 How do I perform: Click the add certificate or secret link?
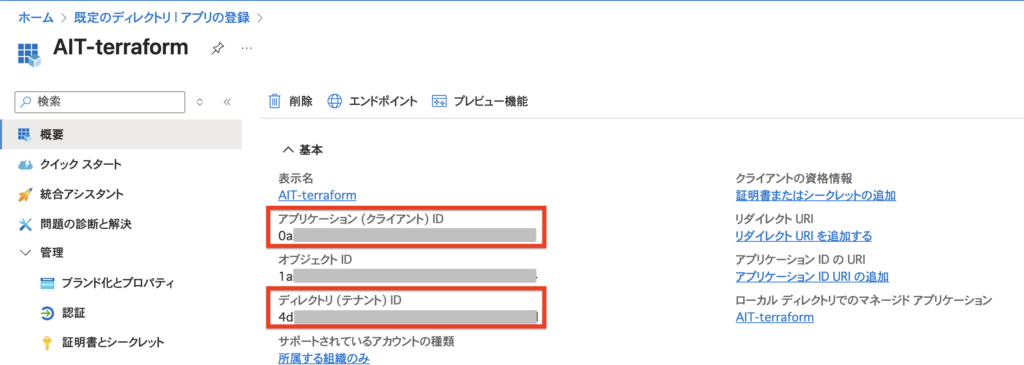pyautogui.click(x=815, y=195)
